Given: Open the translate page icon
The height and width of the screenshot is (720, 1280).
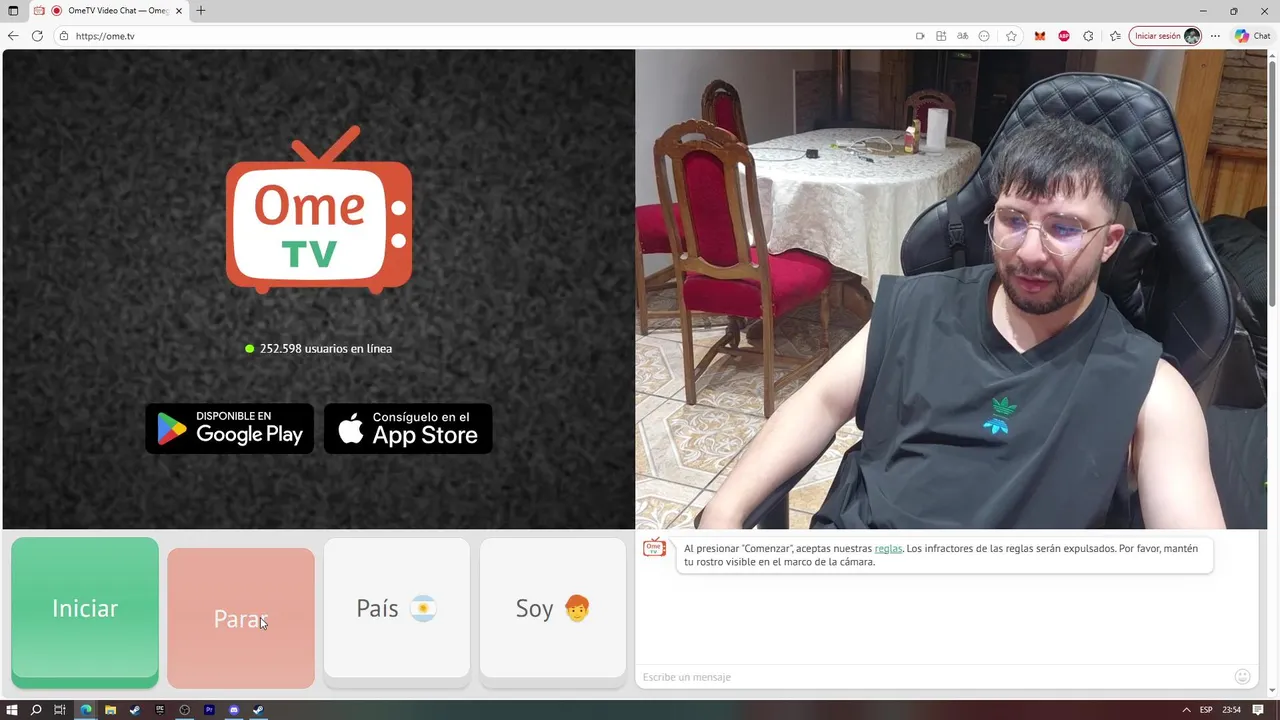Looking at the screenshot, I should (962, 36).
